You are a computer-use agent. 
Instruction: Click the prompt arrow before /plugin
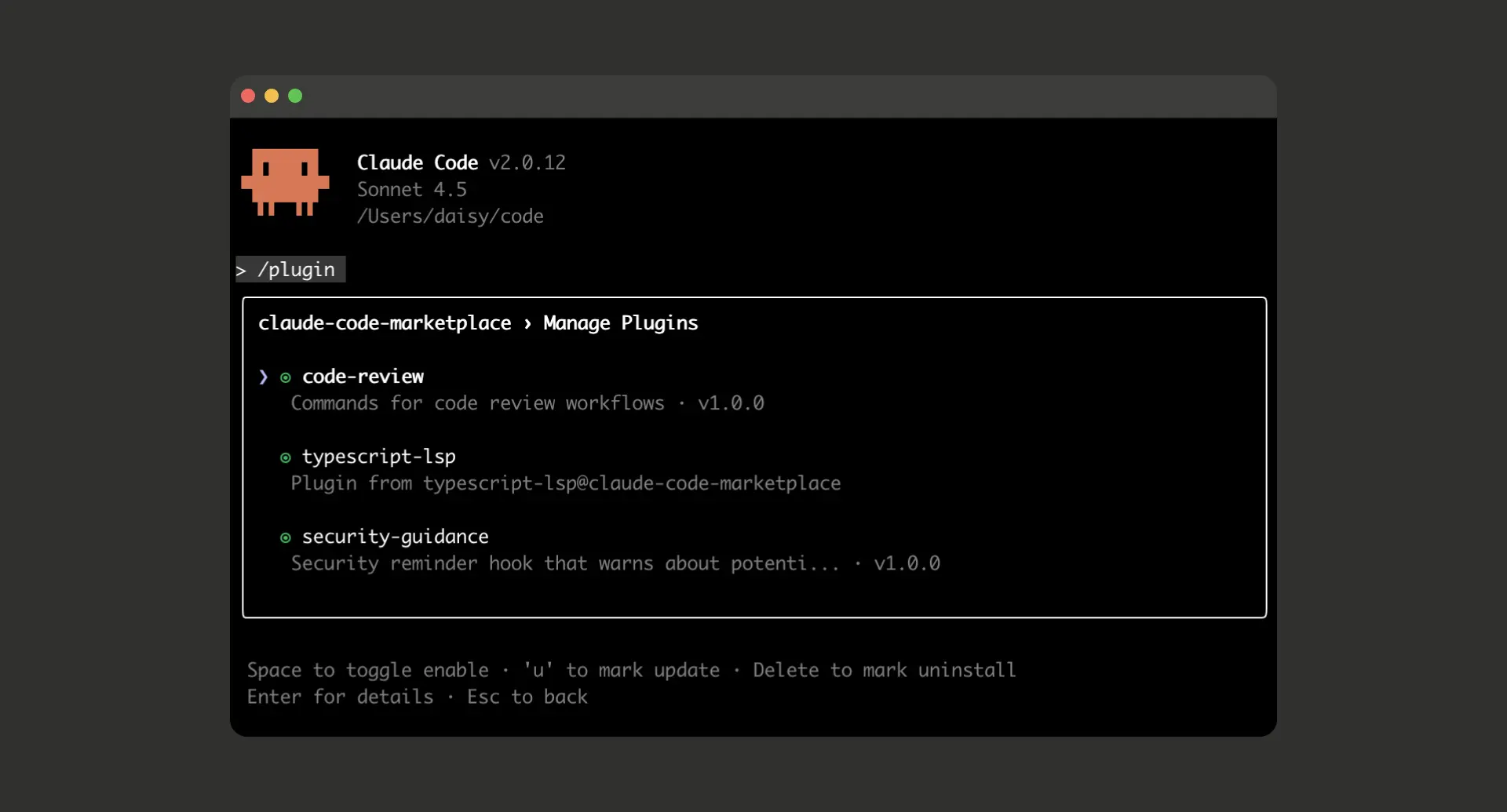coord(242,270)
